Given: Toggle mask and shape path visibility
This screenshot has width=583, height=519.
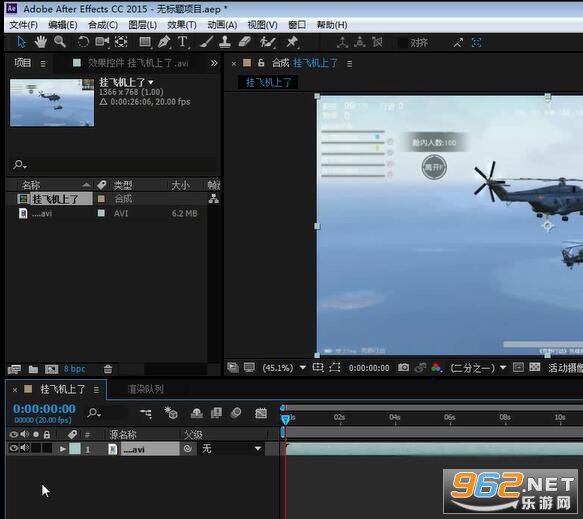Looking at the screenshot, I should 335,368.
